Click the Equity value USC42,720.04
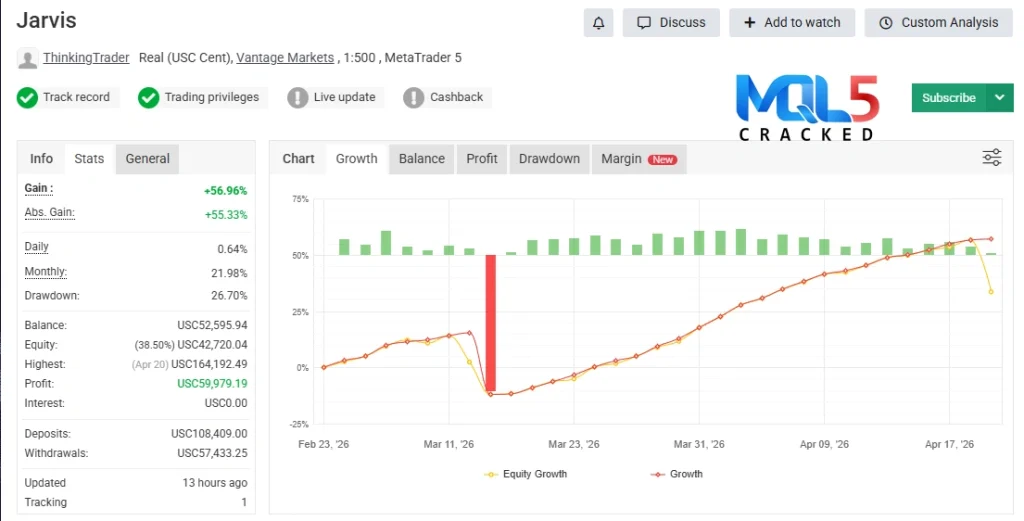This screenshot has width=1024, height=521. click(212, 345)
